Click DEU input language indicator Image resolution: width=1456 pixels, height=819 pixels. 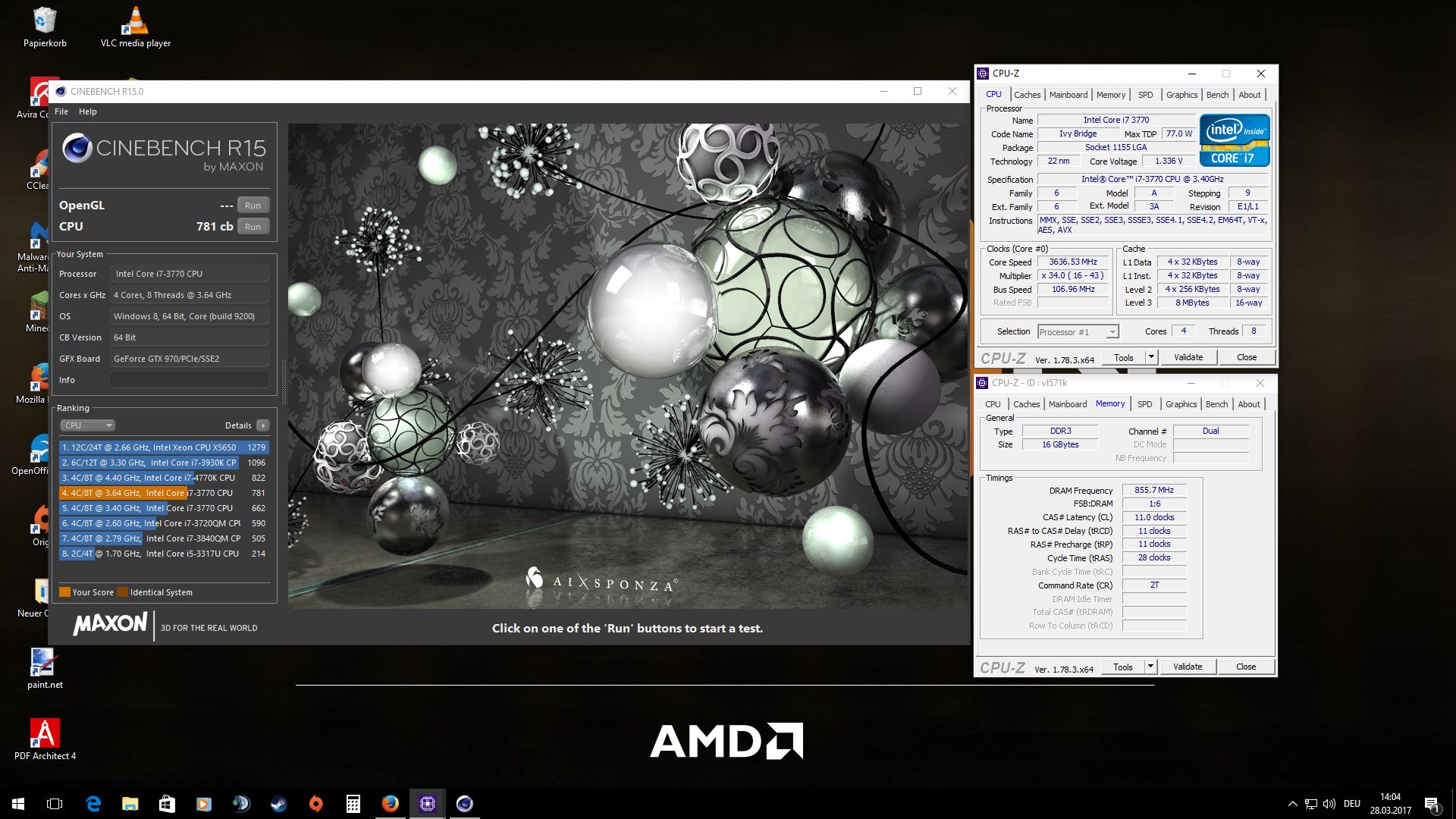pos(1352,804)
